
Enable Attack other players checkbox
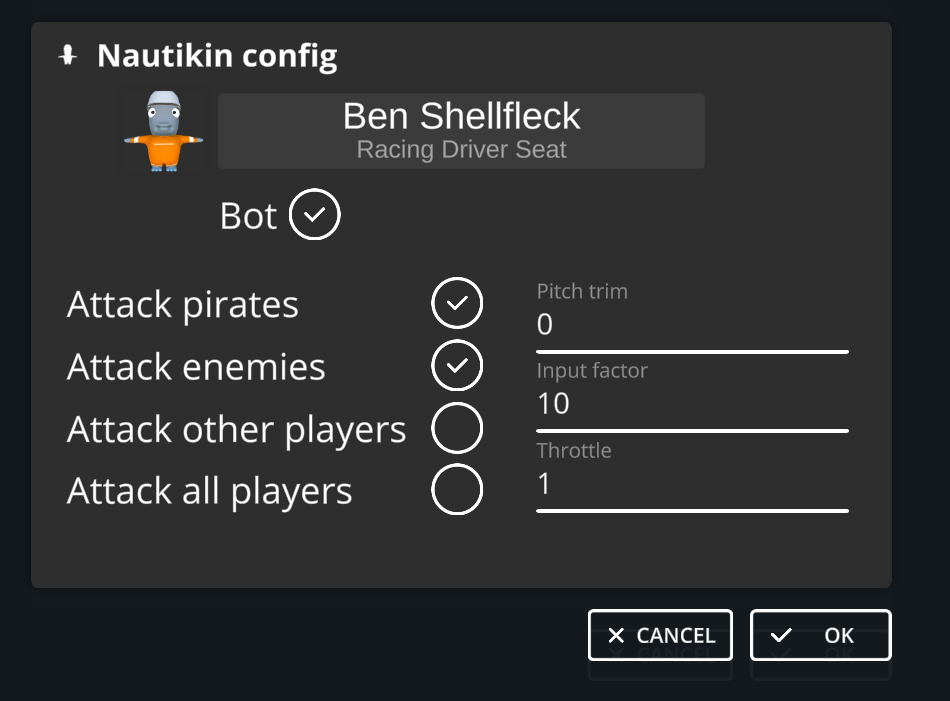(x=457, y=429)
